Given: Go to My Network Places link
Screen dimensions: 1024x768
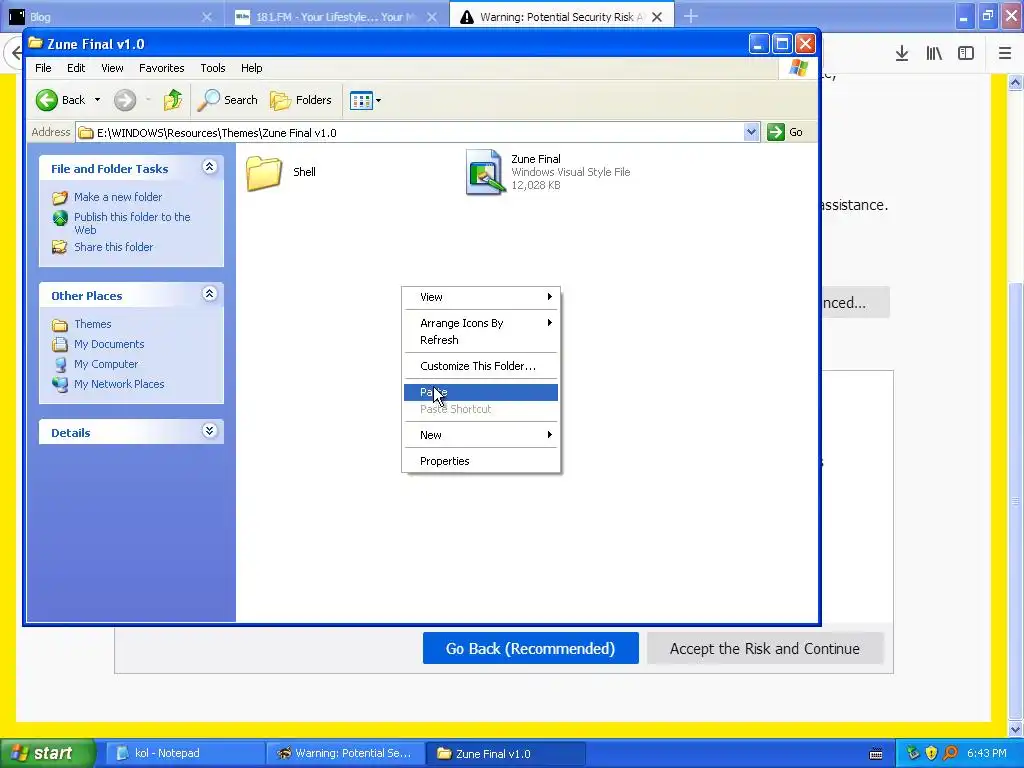Looking at the screenshot, I should click(x=119, y=384).
